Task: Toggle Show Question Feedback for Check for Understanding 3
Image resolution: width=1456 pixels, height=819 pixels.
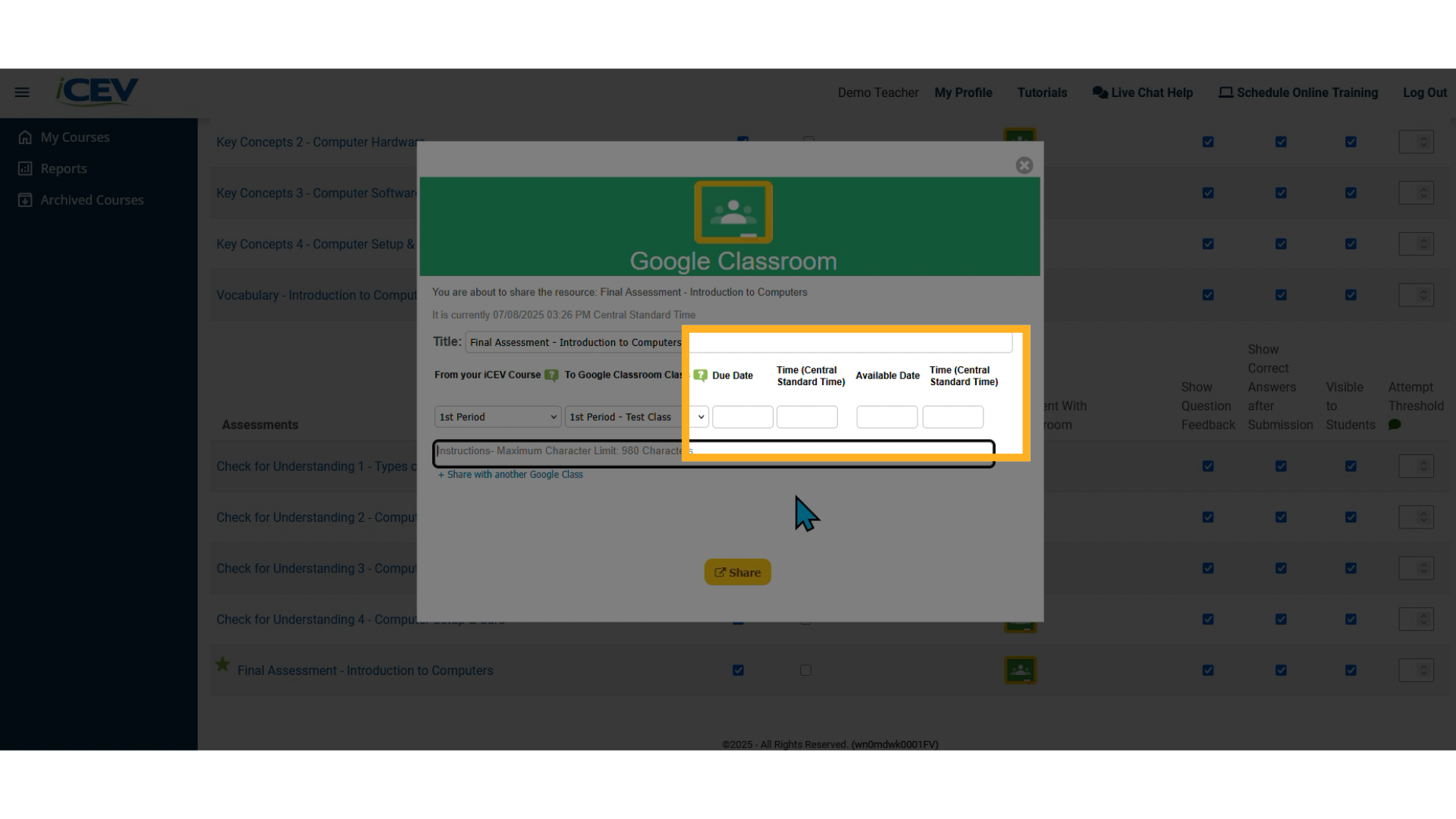Action: point(1208,569)
